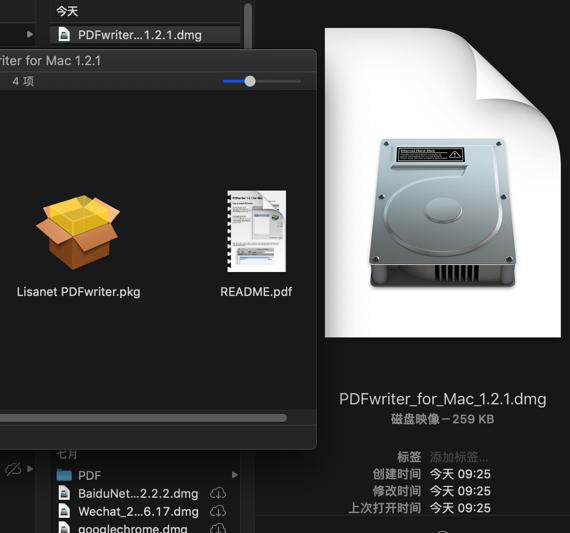Expand the PDF folder arrow
570x533 pixels.
235,475
